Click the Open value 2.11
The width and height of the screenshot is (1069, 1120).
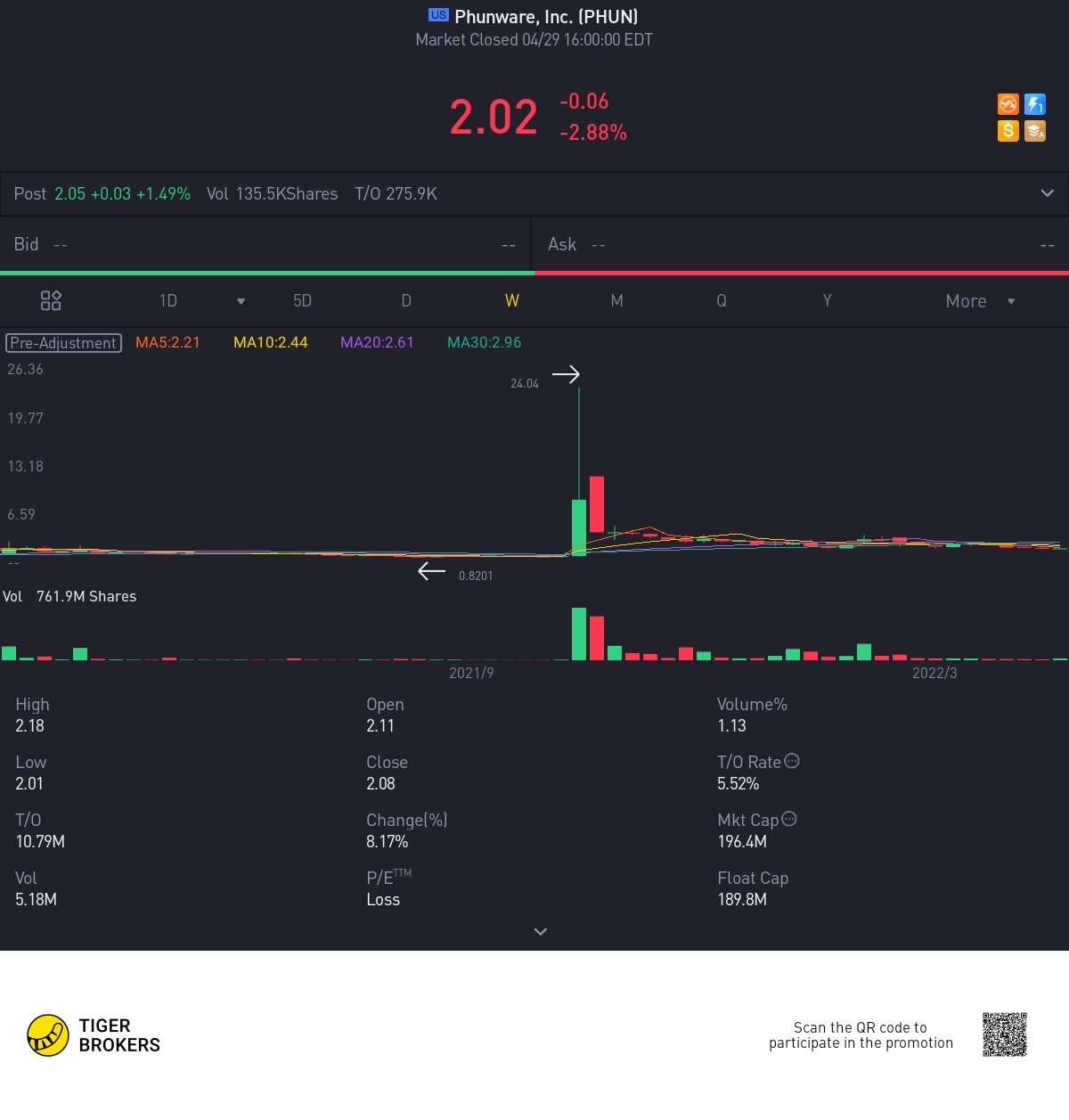380,725
